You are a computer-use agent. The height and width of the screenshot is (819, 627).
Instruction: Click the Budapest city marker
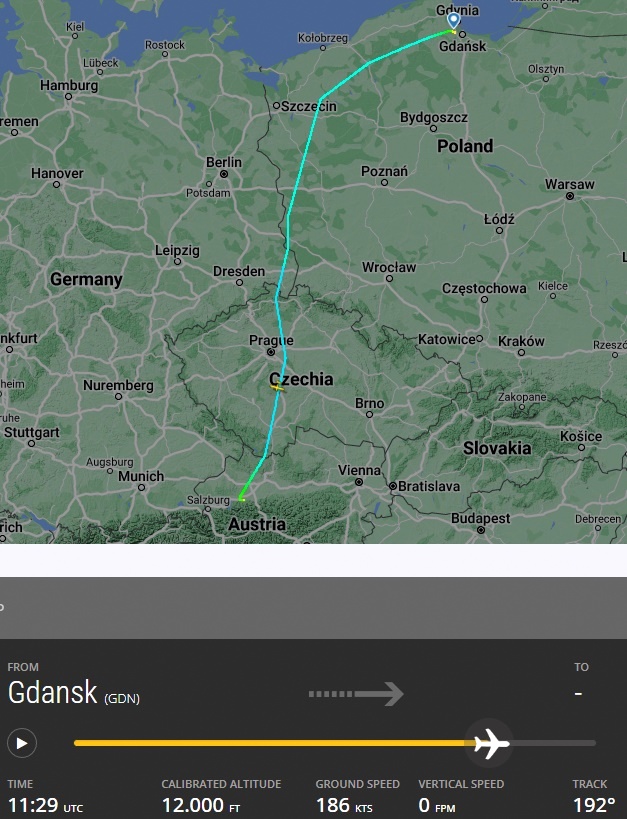pyautogui.click(x=481, y=530)
